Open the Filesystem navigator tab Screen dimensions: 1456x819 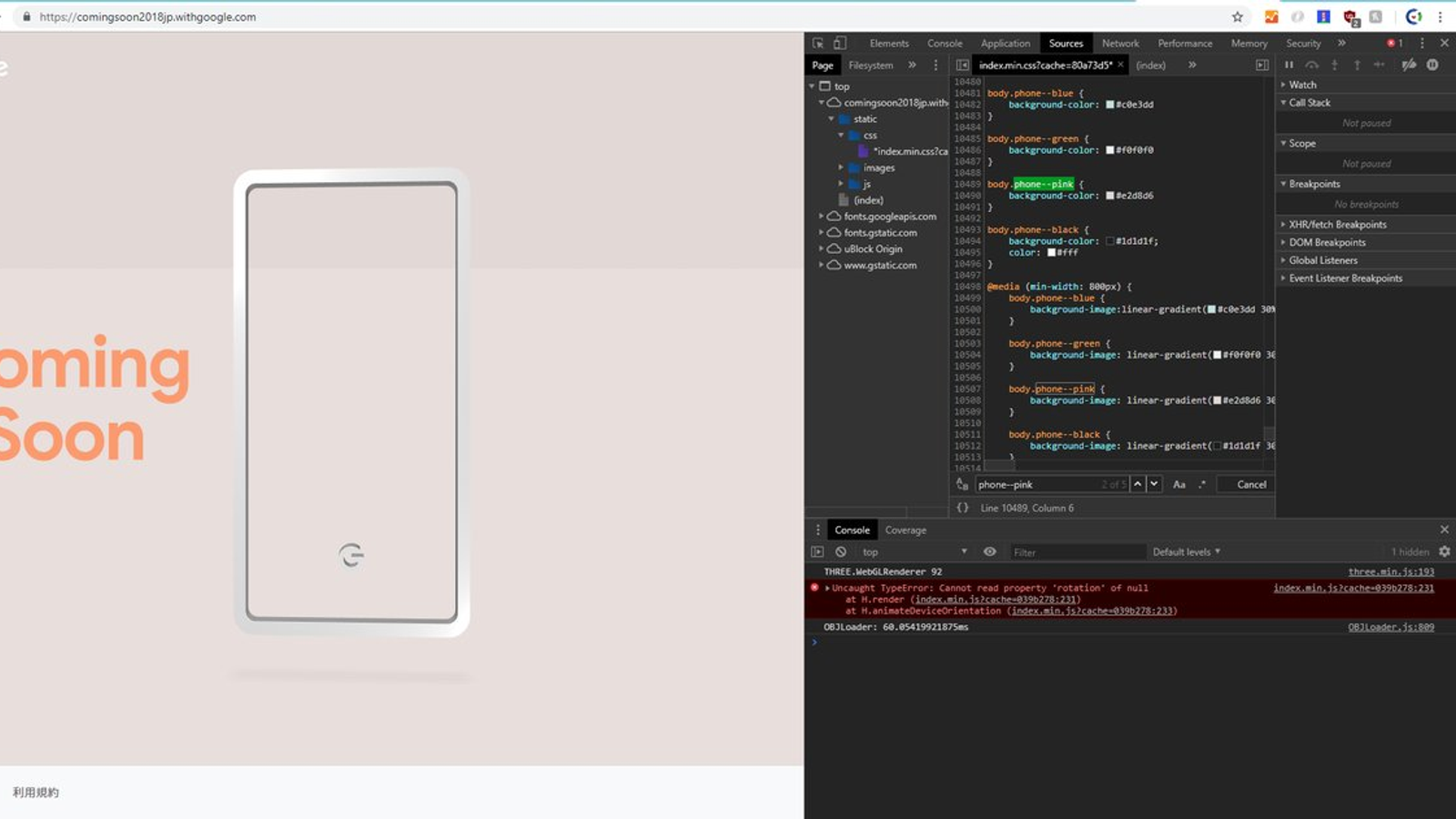871,65
